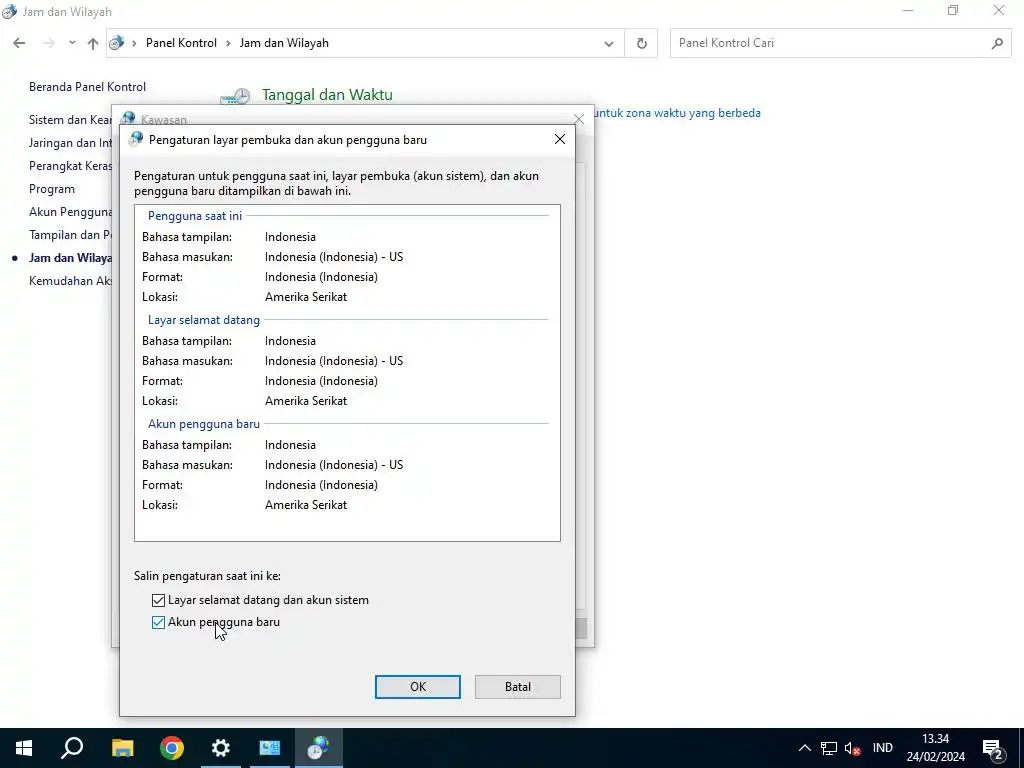
Task: Open Windows Start menu
Action: (24, 748)
